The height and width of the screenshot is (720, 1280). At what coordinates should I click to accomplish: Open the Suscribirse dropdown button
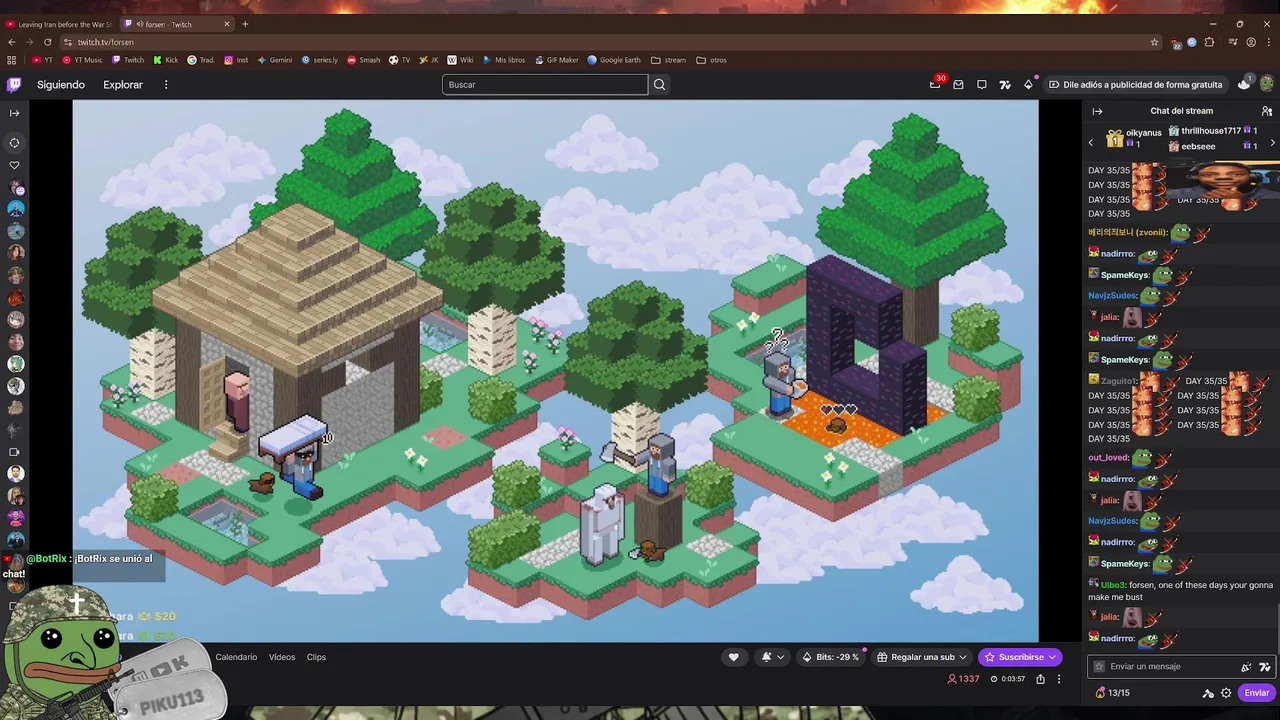[1020, 657]
